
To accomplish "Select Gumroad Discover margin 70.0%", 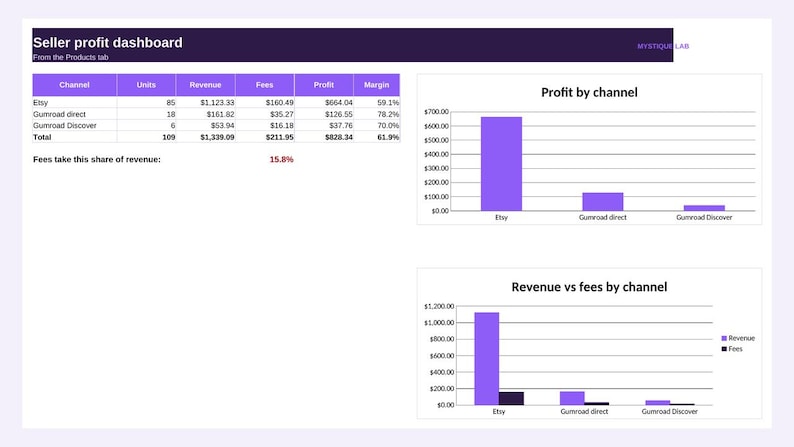I will [x=377, y=126].
